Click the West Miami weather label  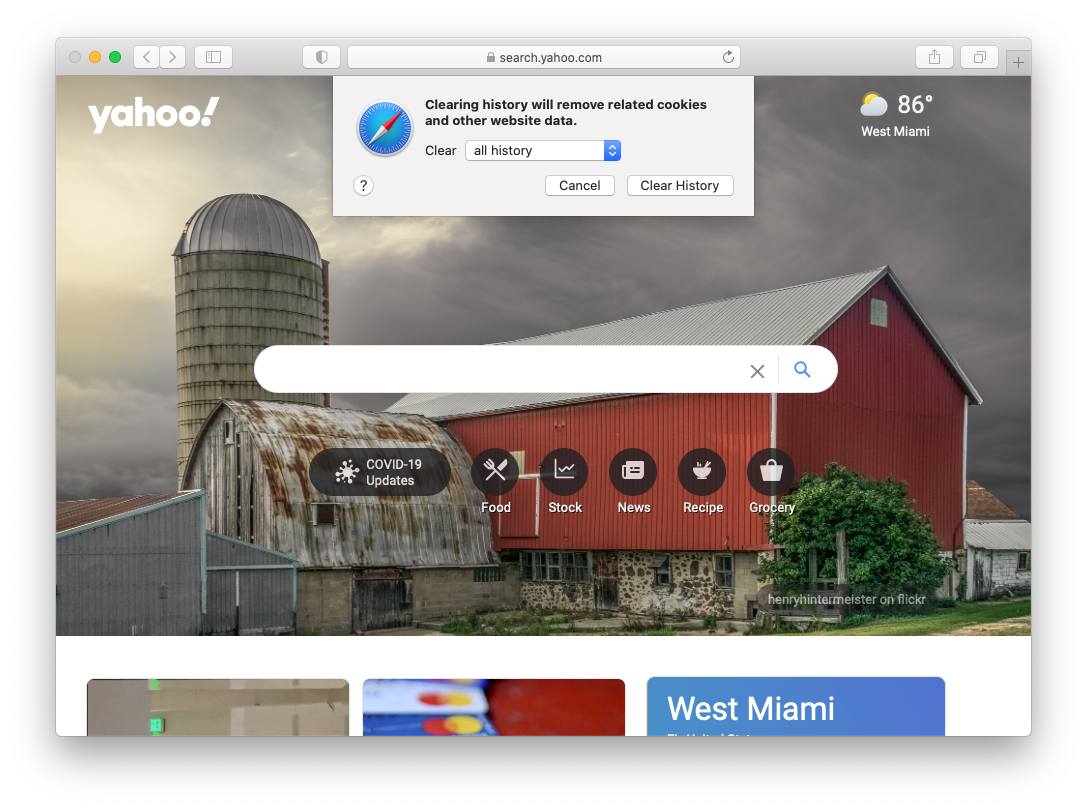coord(895,131)
